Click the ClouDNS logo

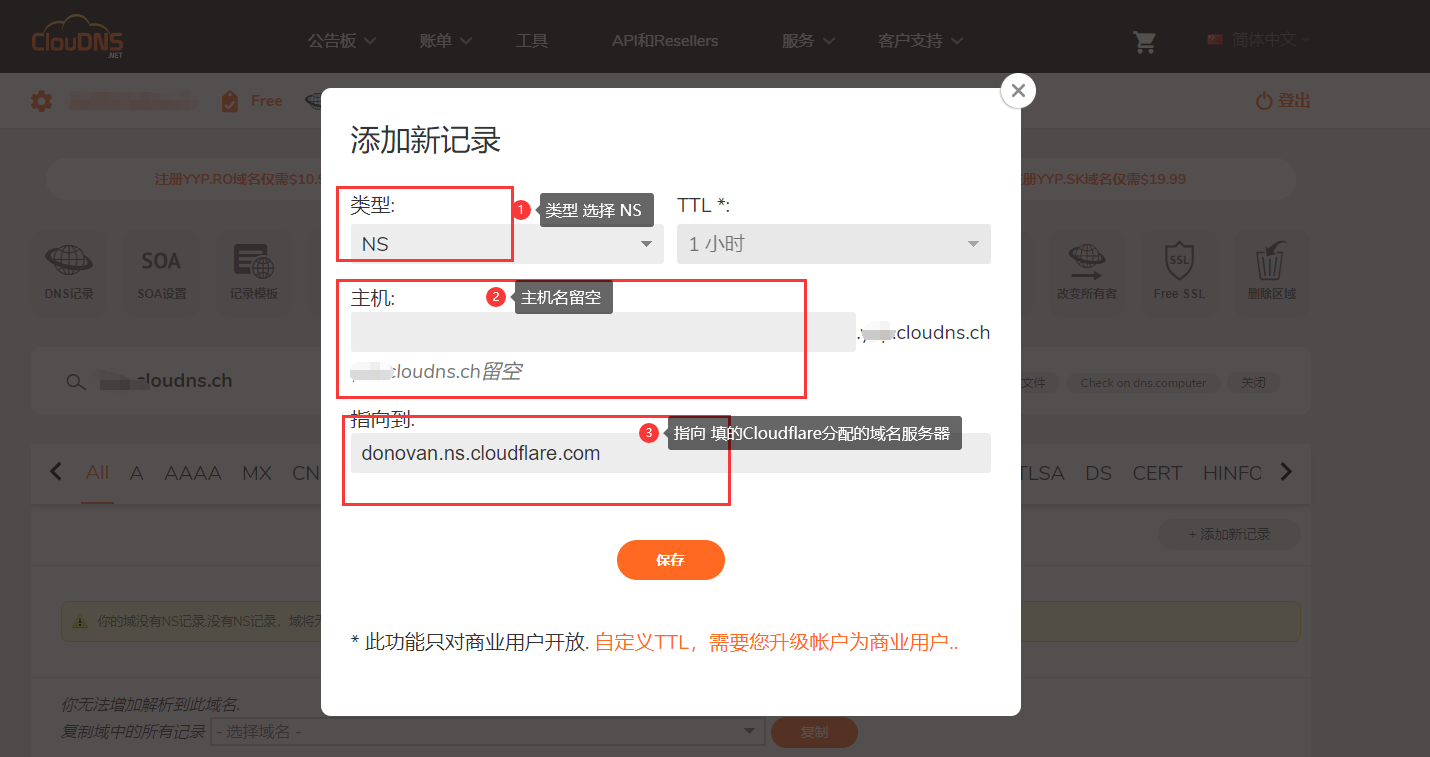coord(77,37)
